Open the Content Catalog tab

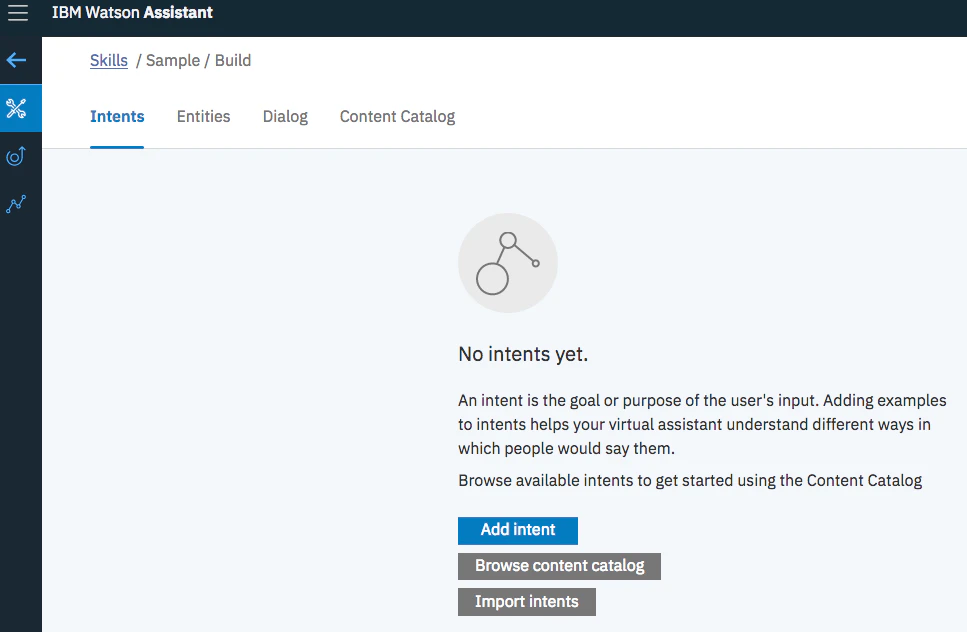(397, 117)
